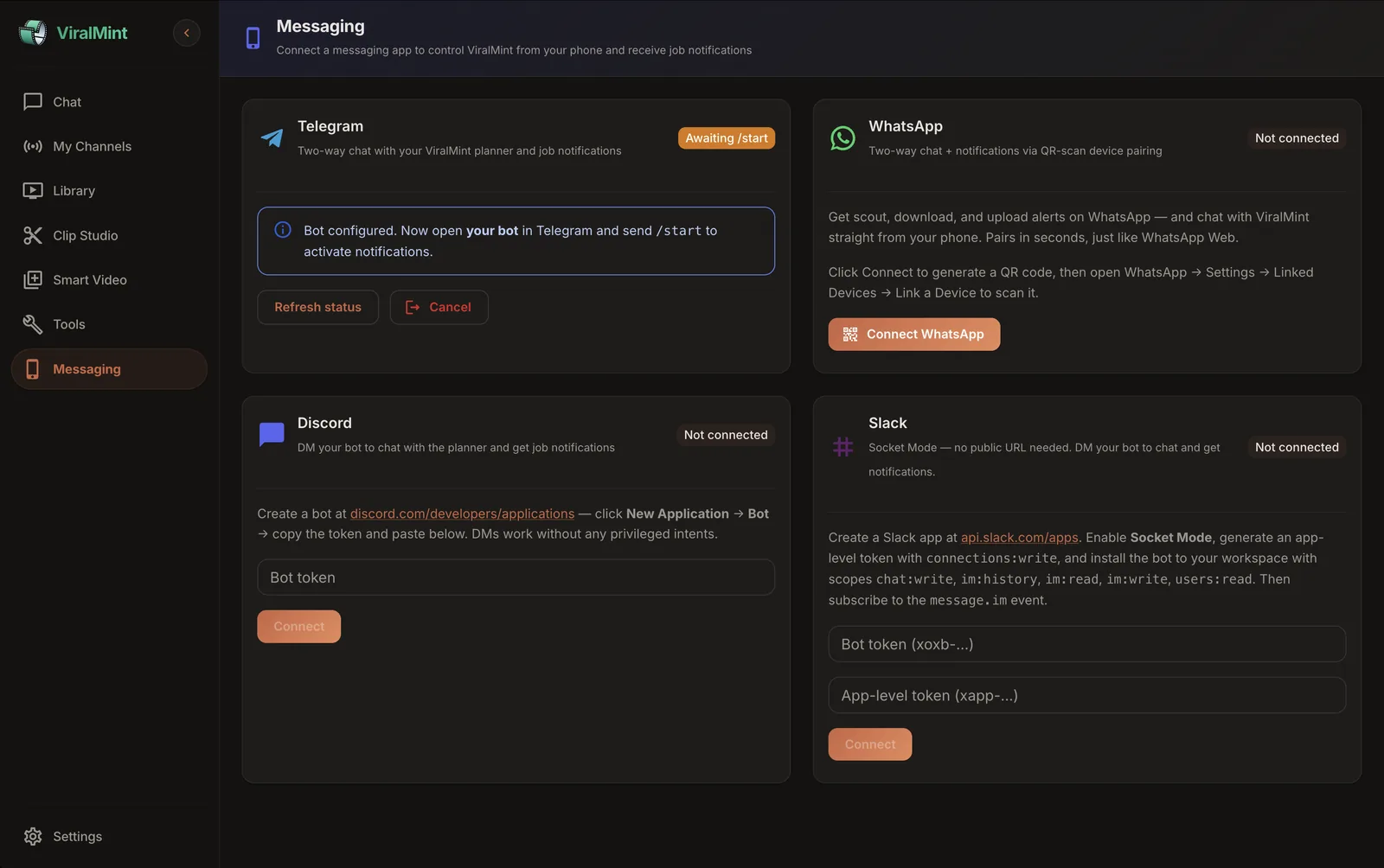The image size is (1384, 868).
Task: Click Slack Not connected badge
Action: [1297, 447]
